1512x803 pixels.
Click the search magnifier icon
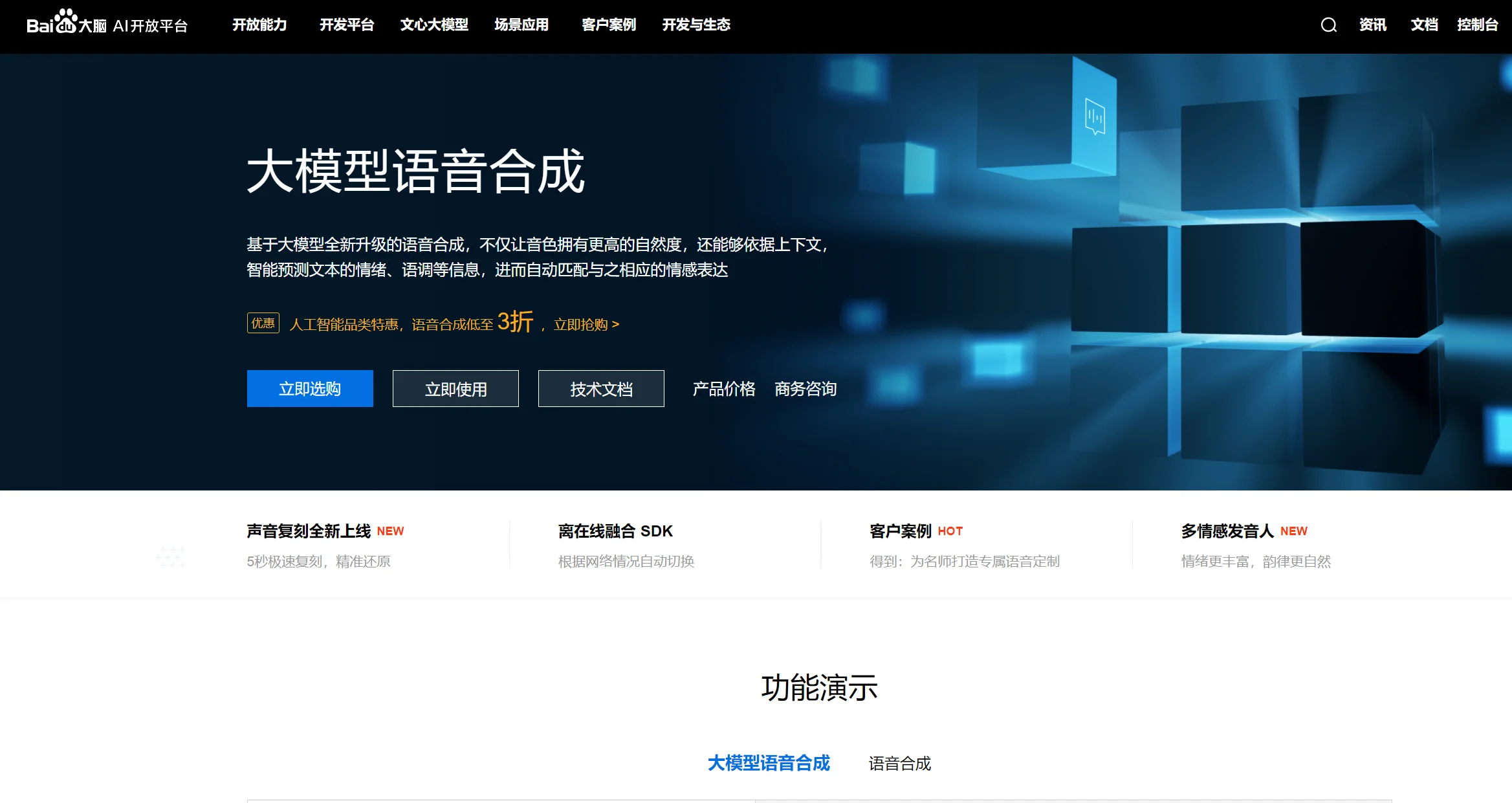tap(1328, 25)
